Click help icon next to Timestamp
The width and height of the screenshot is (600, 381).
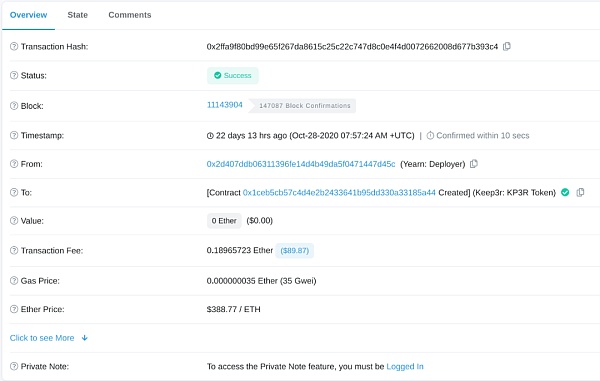point(14,135)
